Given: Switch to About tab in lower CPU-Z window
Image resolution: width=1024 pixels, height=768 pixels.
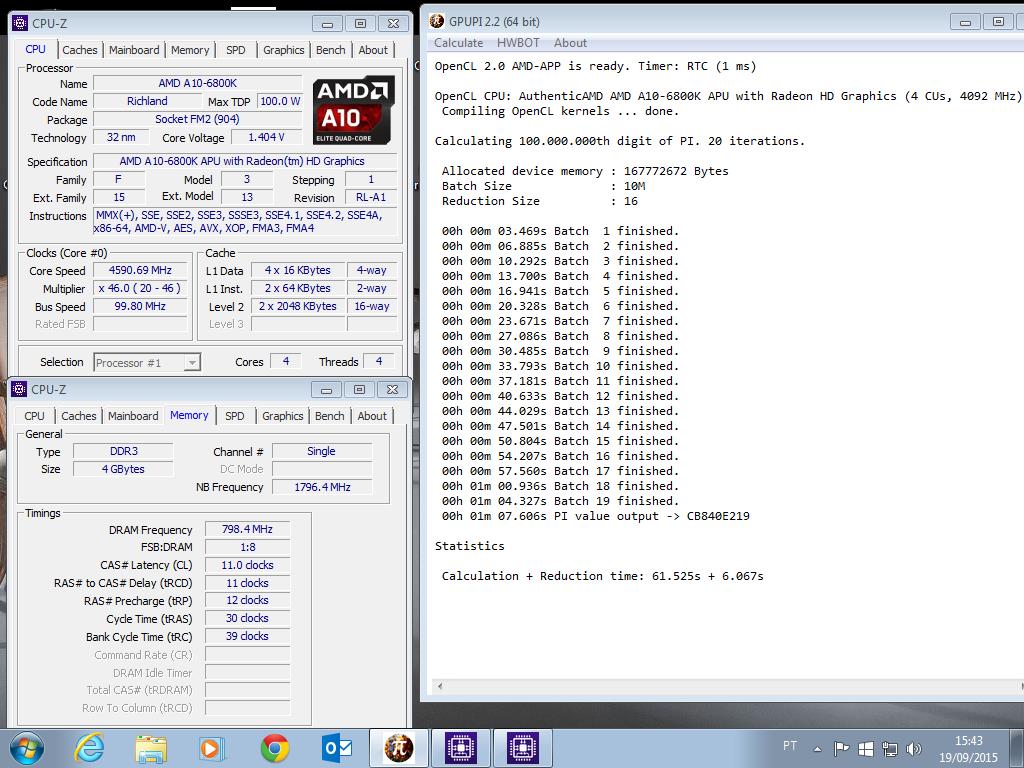Looking at the screenshot, I should (372, 416).
